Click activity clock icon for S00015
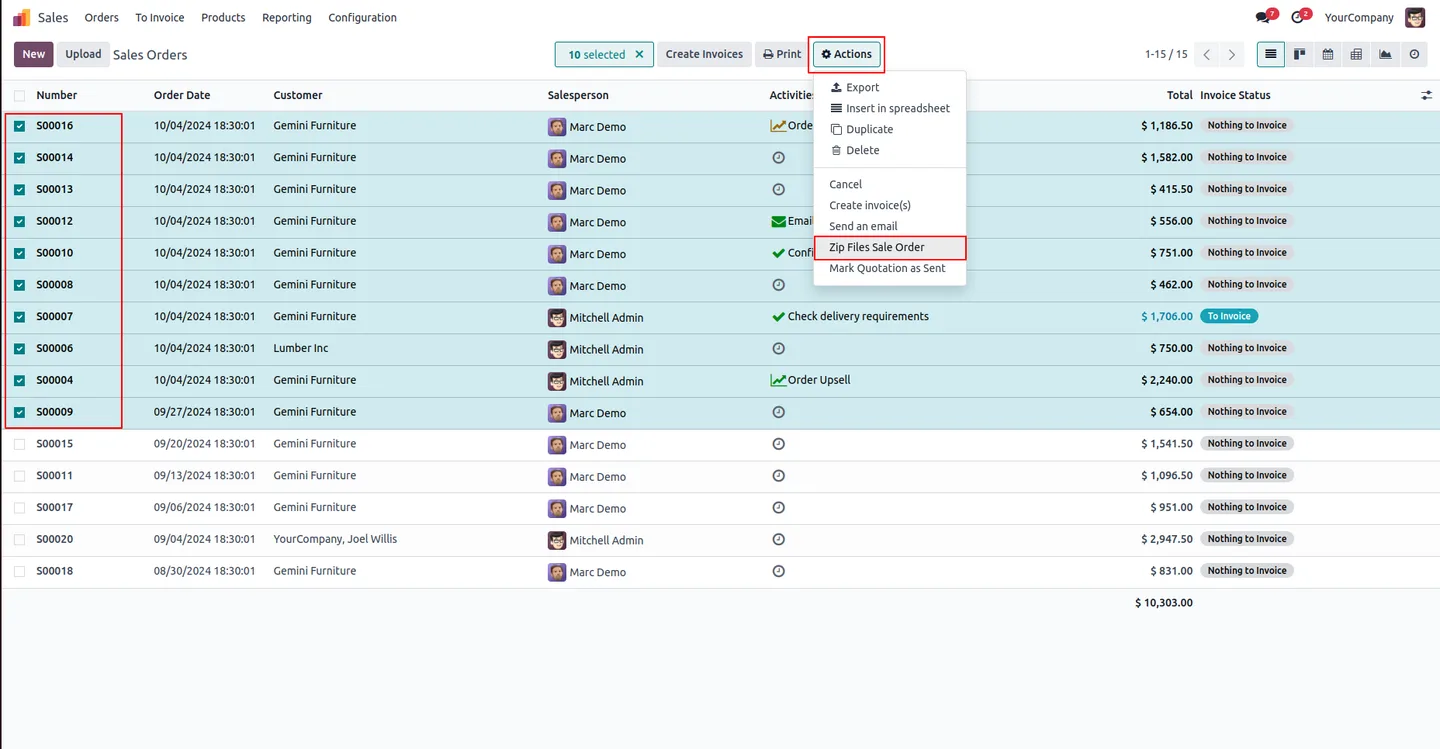1440x749 pixels. 779,444
